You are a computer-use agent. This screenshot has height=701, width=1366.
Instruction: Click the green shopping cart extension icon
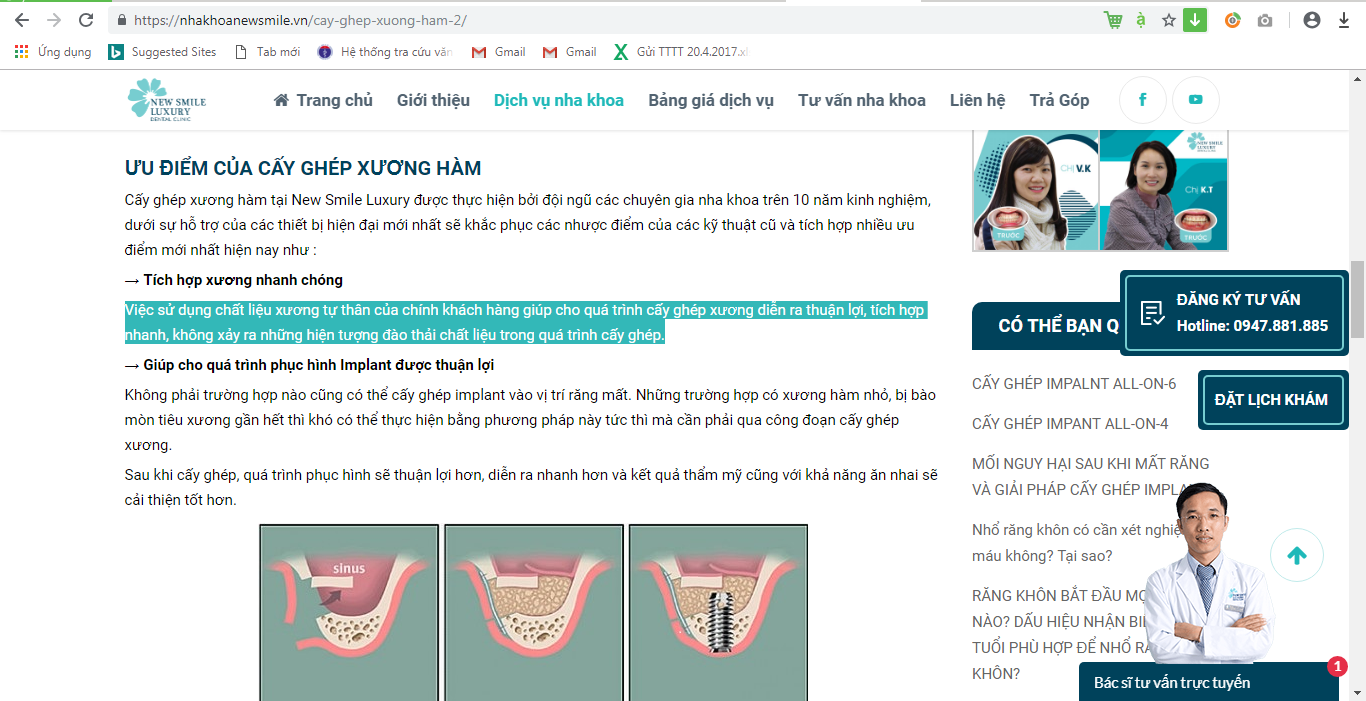(1113, 20)
